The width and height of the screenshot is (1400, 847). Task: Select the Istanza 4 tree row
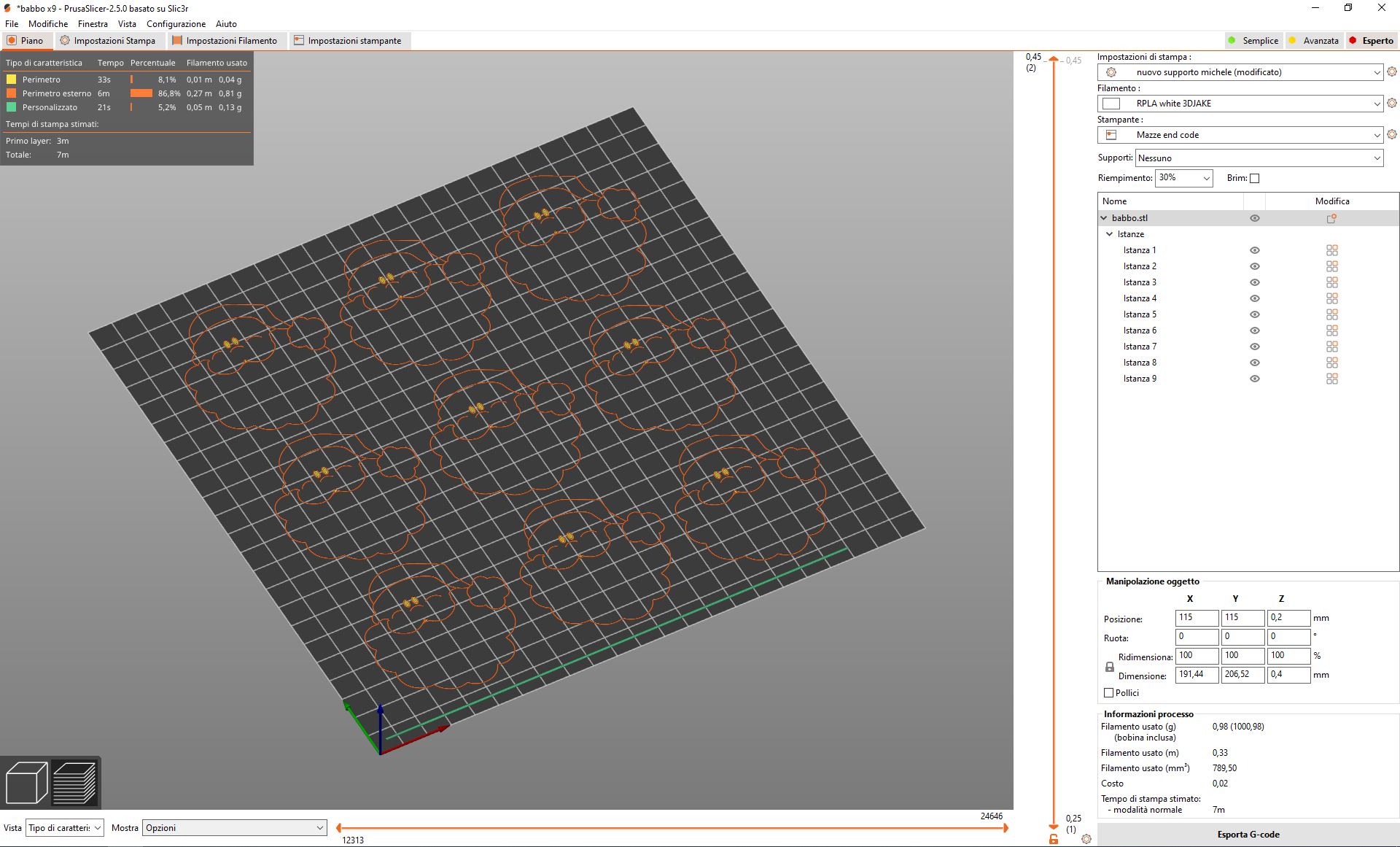tap(1248, 298)
